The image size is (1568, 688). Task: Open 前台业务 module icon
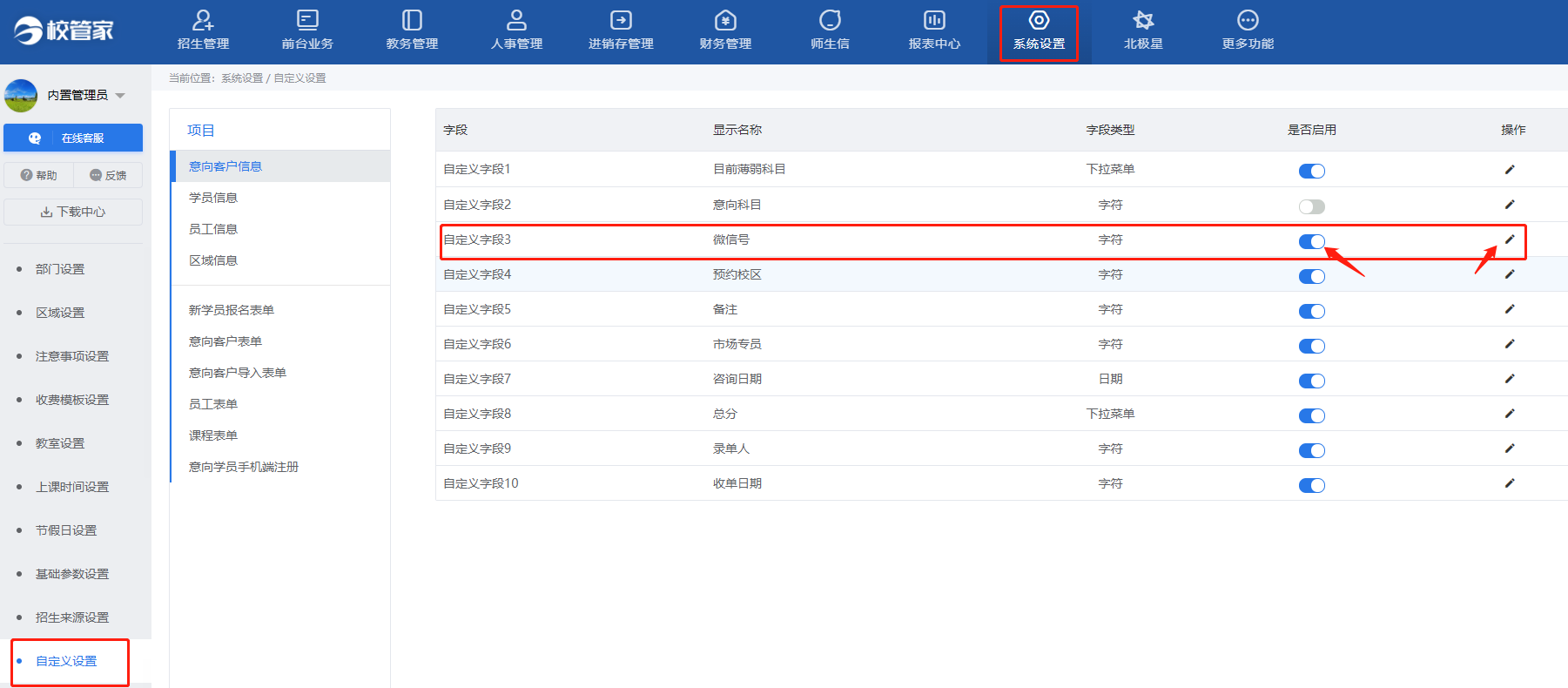307,20
